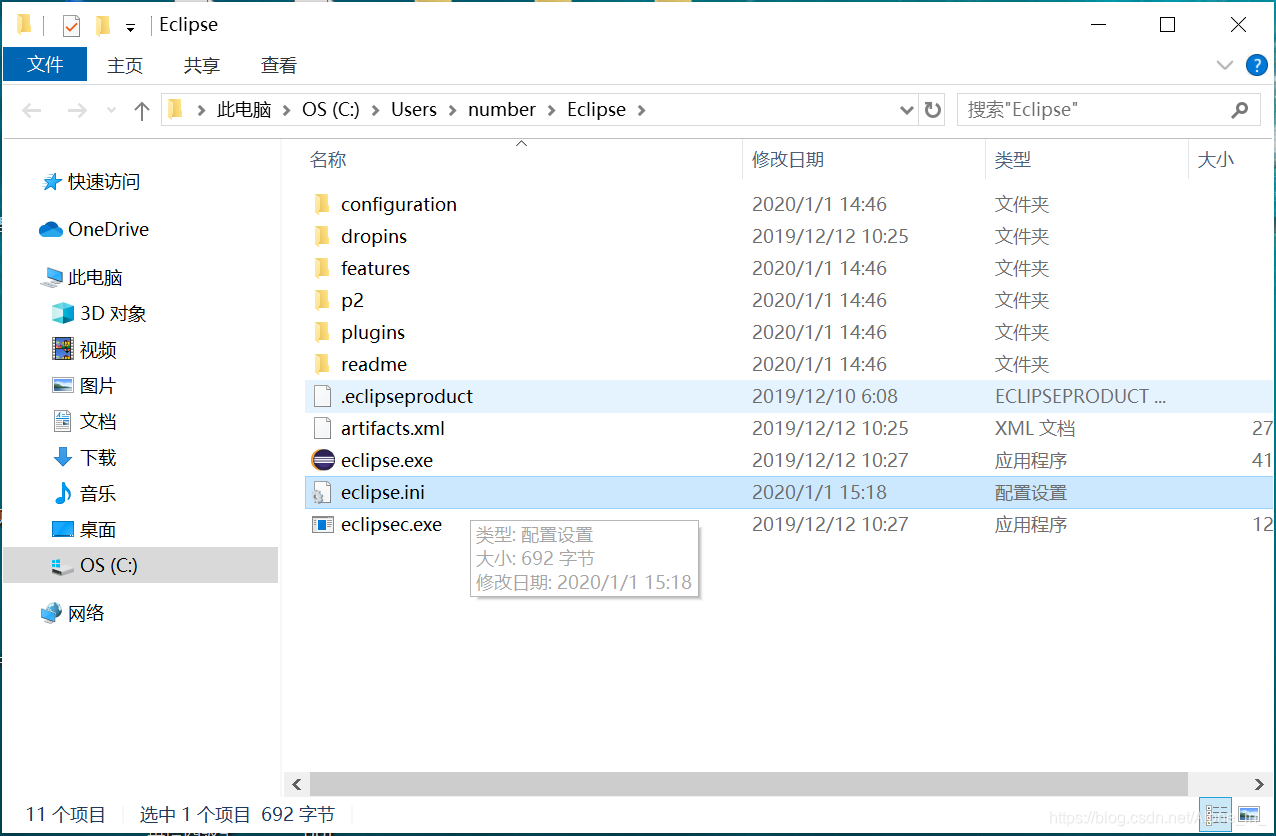1276x836 pixels.
Task: Click the horizontal scrollbar left arrow
Action: point(296,785)
